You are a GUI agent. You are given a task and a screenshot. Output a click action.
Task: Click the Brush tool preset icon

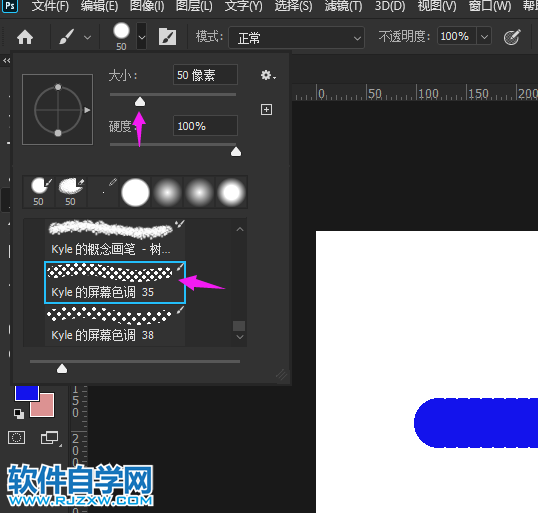(67, 37)
